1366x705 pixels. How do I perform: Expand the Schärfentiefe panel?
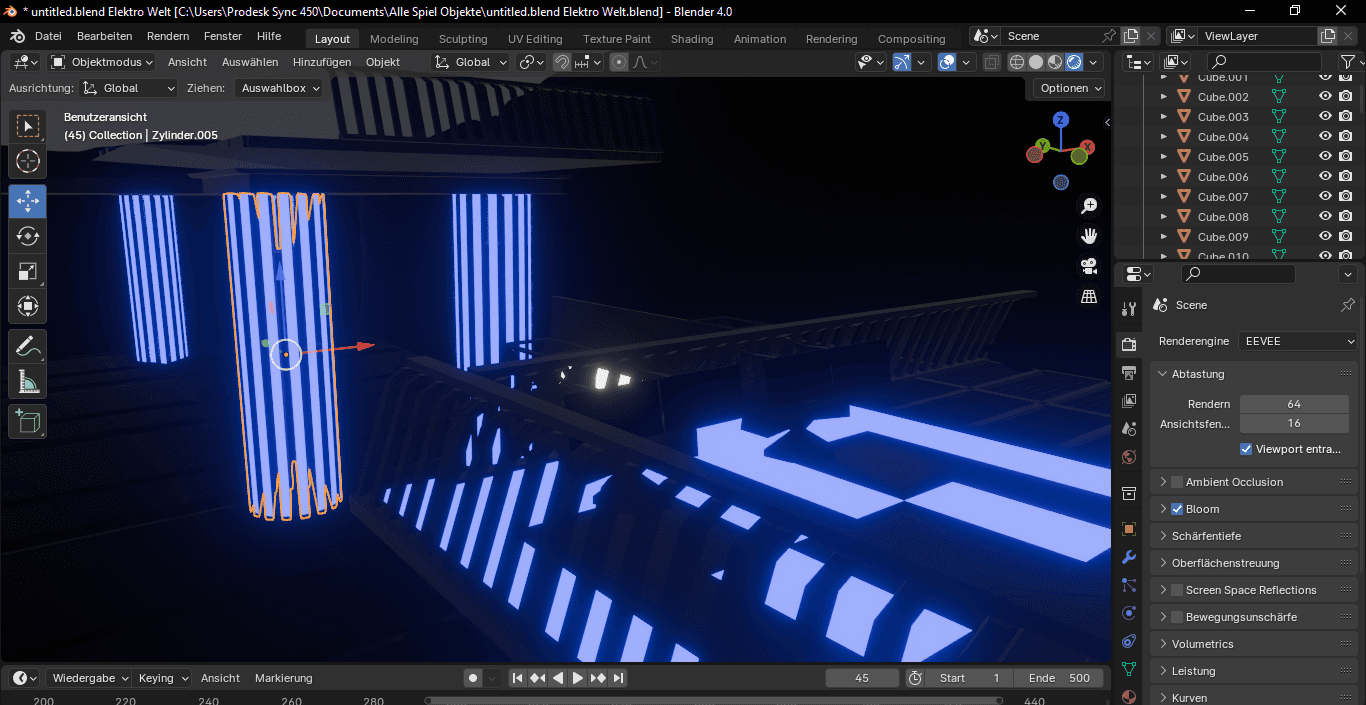1254,536
